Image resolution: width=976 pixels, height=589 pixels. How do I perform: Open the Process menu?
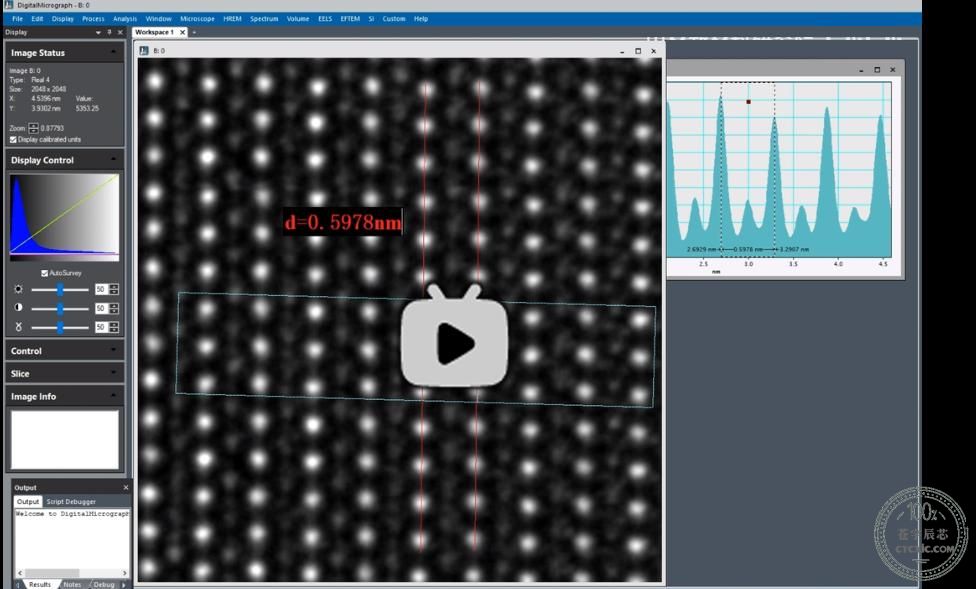click(x=93, y=19)
